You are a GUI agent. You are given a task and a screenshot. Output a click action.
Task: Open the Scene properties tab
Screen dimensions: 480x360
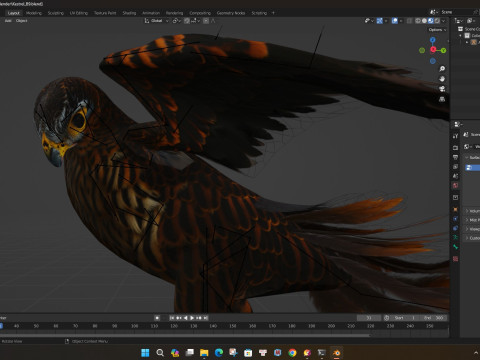[x=455, y=176]
